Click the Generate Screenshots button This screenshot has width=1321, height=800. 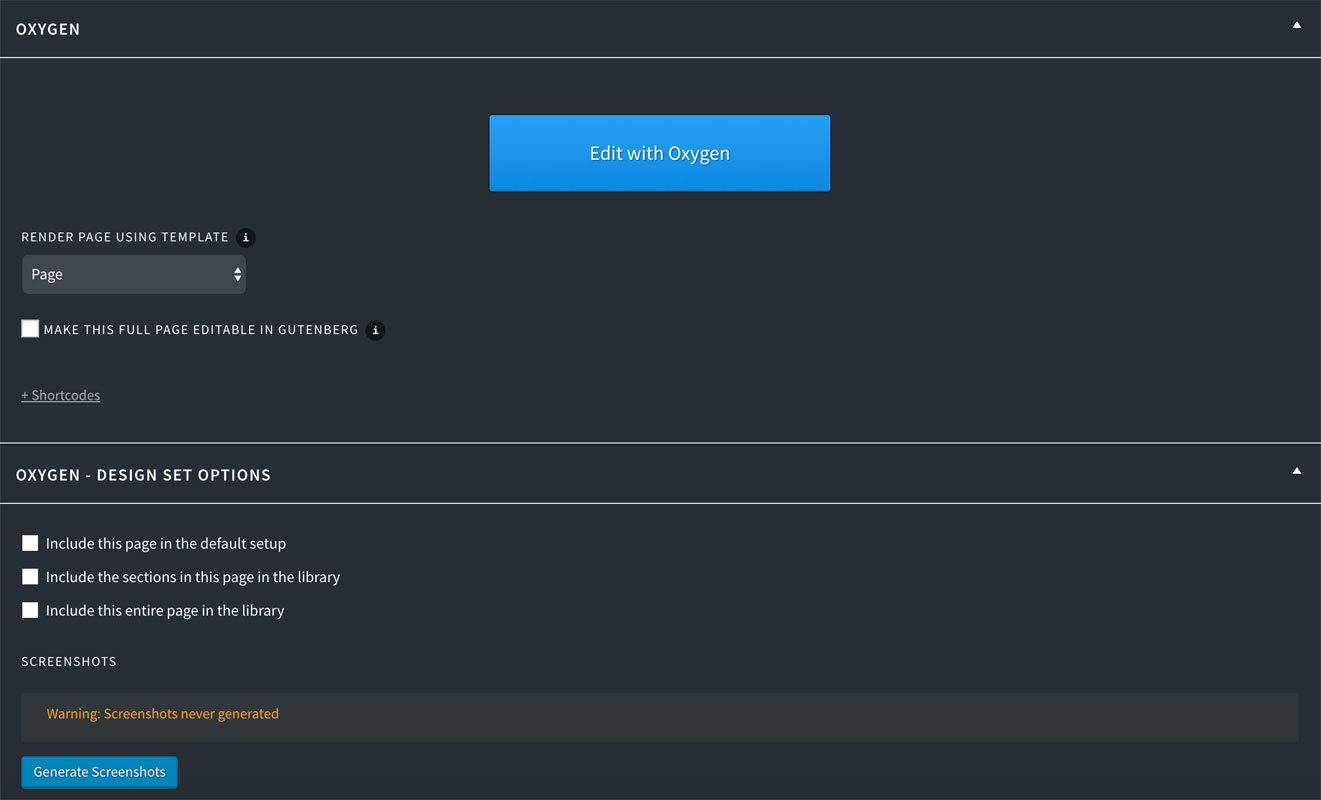click(100, 772)
